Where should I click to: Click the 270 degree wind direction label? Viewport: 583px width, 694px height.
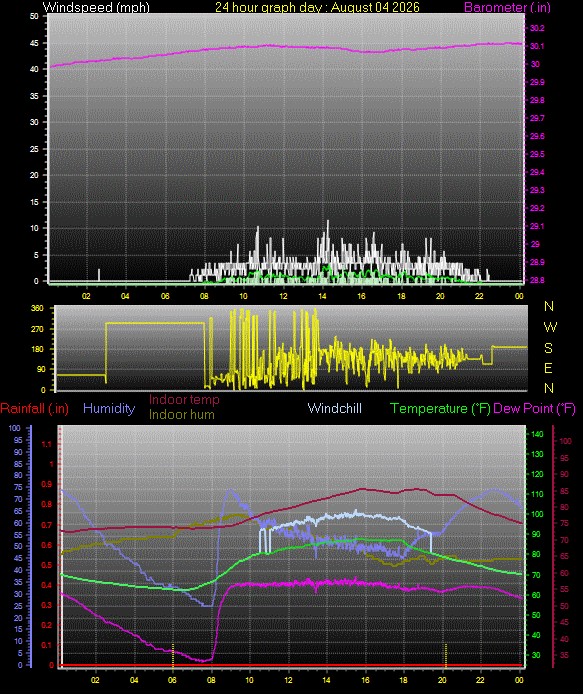coord(37,329)
